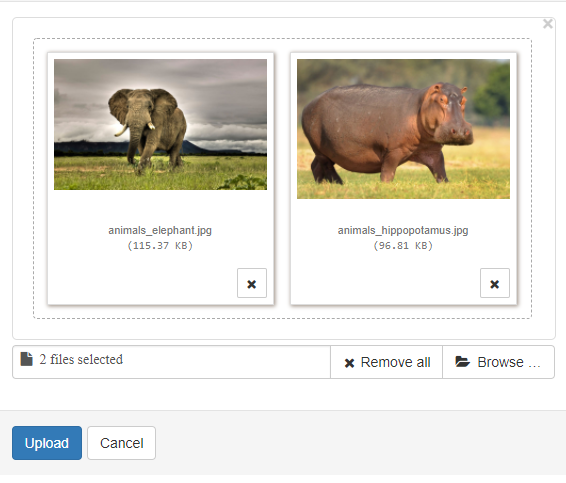Click the 115.37 KB size label
The image size is (566, 483).
coord(160,246)
